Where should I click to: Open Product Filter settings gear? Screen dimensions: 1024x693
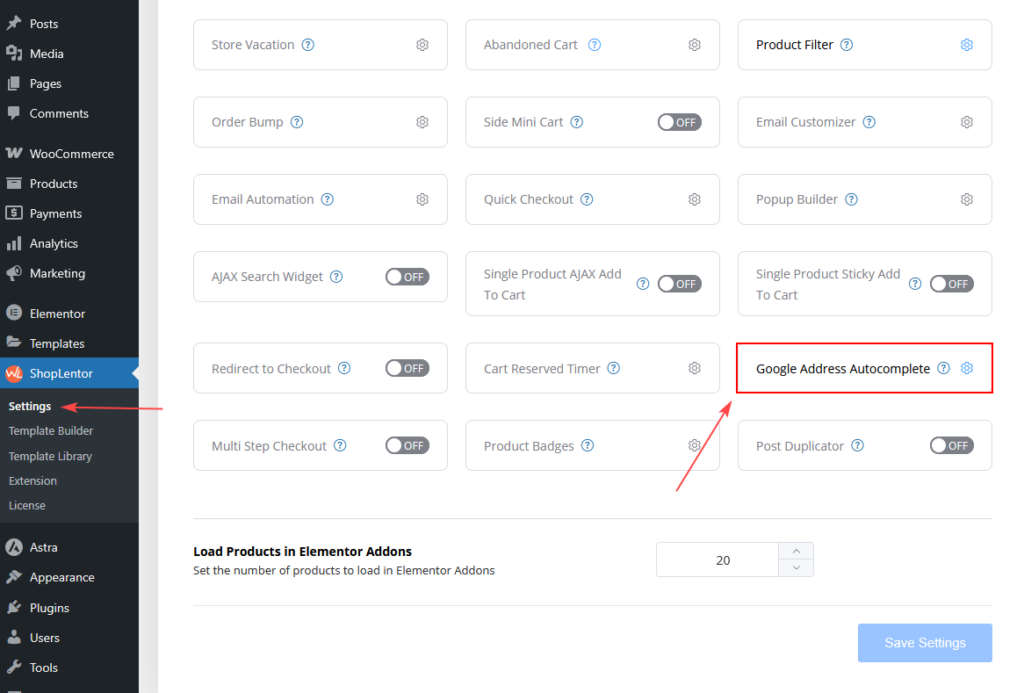pos(967,45)
